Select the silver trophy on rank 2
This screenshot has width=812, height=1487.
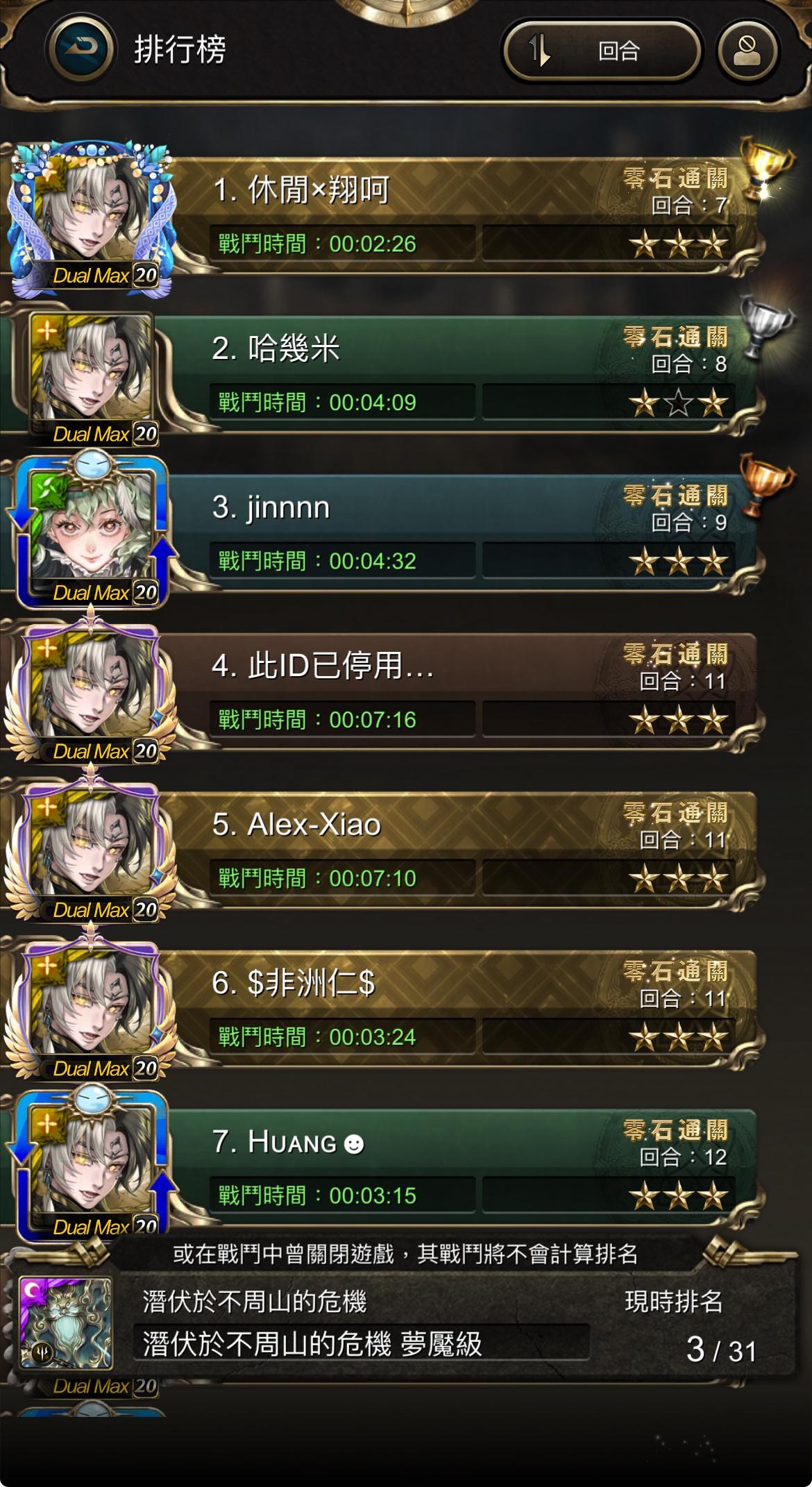coord(766,325)
